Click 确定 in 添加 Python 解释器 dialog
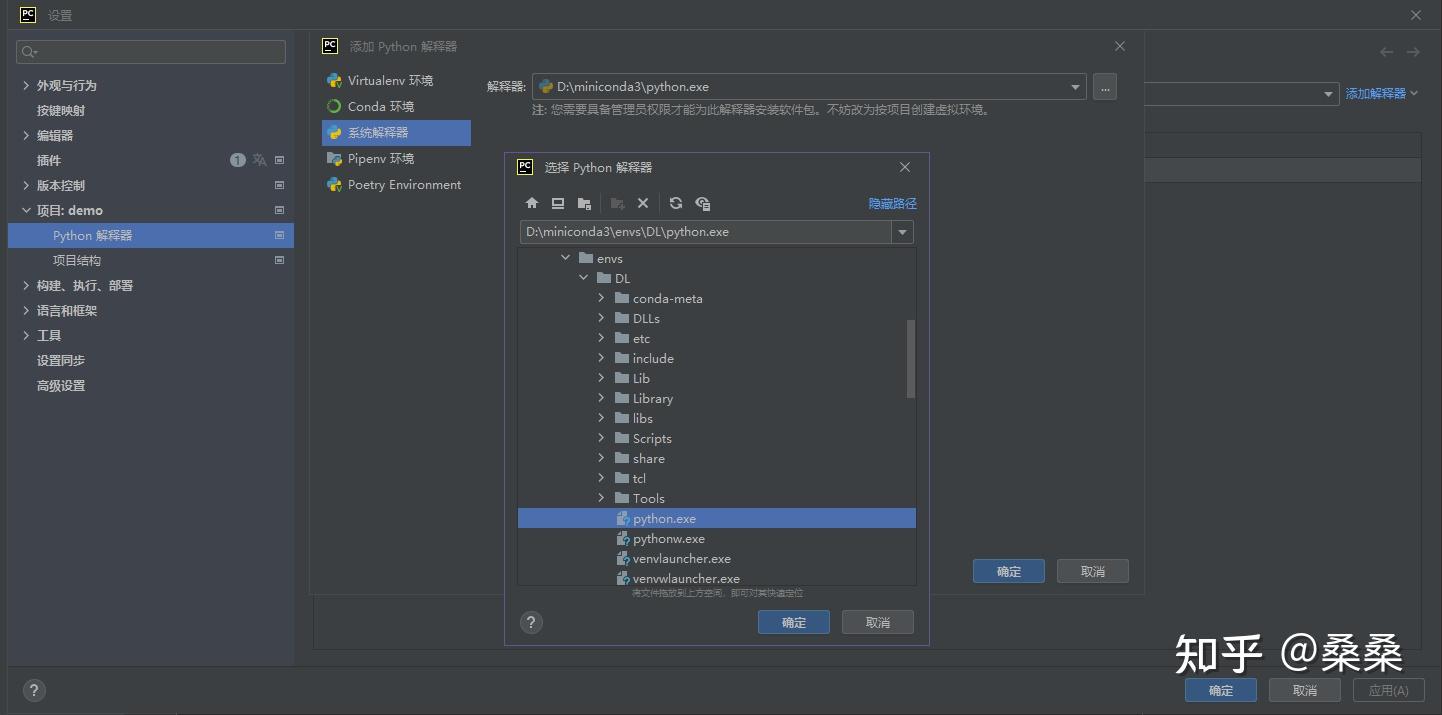The image size is (1442, 715). tap(1009, 571)
